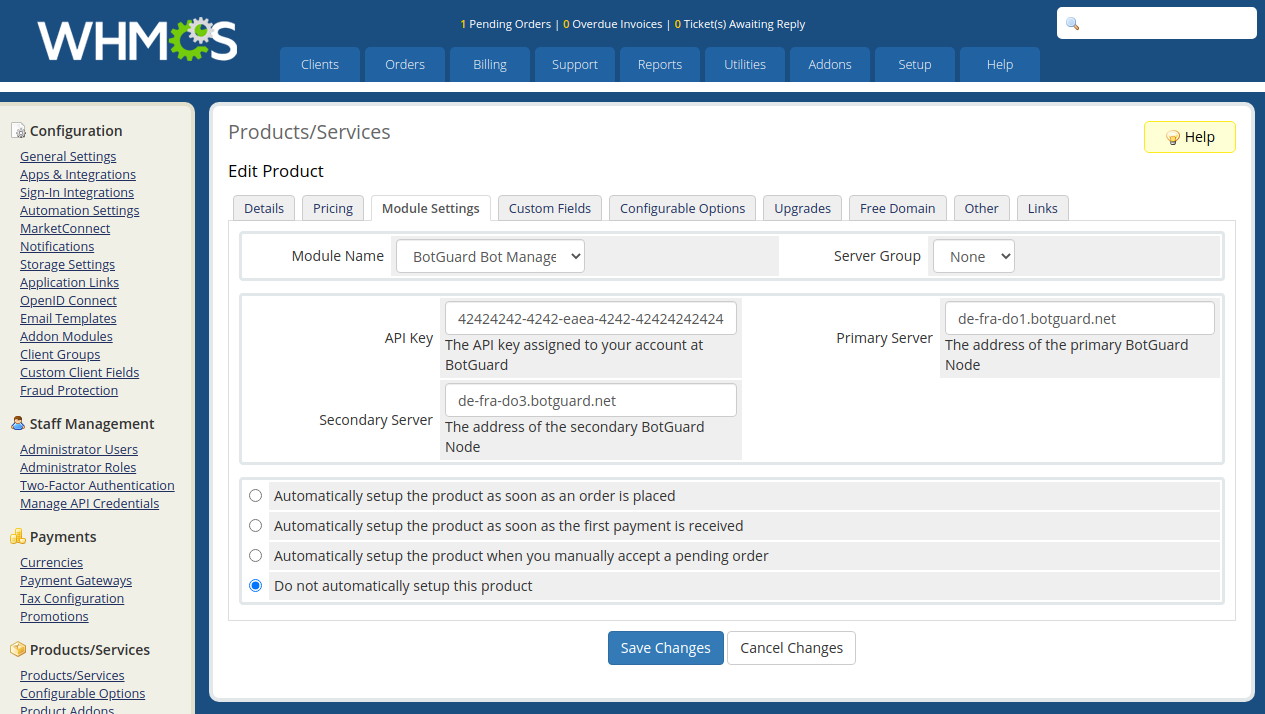Screen dimensions: 1265x714
Task: Click into the API Key field
Action: 590,319
